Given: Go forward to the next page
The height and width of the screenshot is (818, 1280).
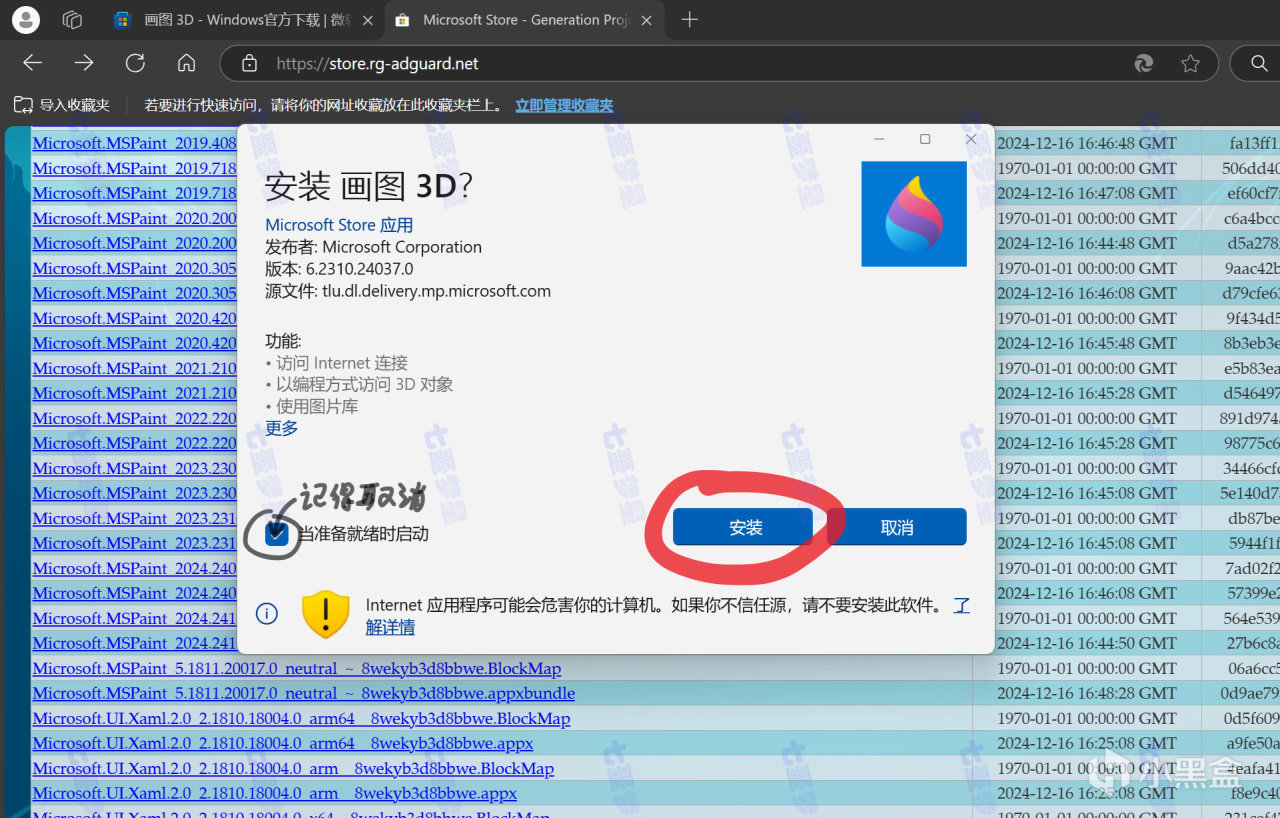Looking at the screenshot, I should click(x=84, y=63).
